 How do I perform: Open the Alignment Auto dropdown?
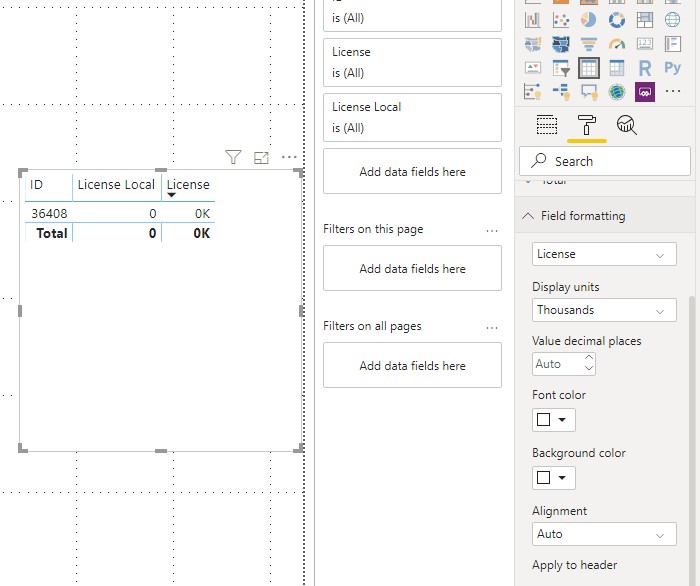point(604,534)
